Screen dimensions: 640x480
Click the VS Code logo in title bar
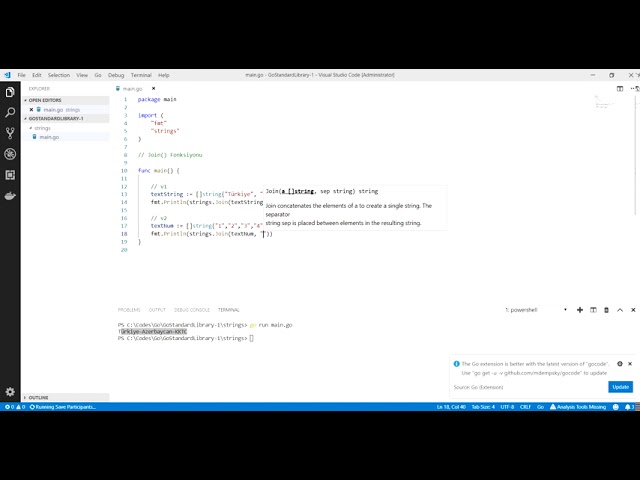coord(7,75)
